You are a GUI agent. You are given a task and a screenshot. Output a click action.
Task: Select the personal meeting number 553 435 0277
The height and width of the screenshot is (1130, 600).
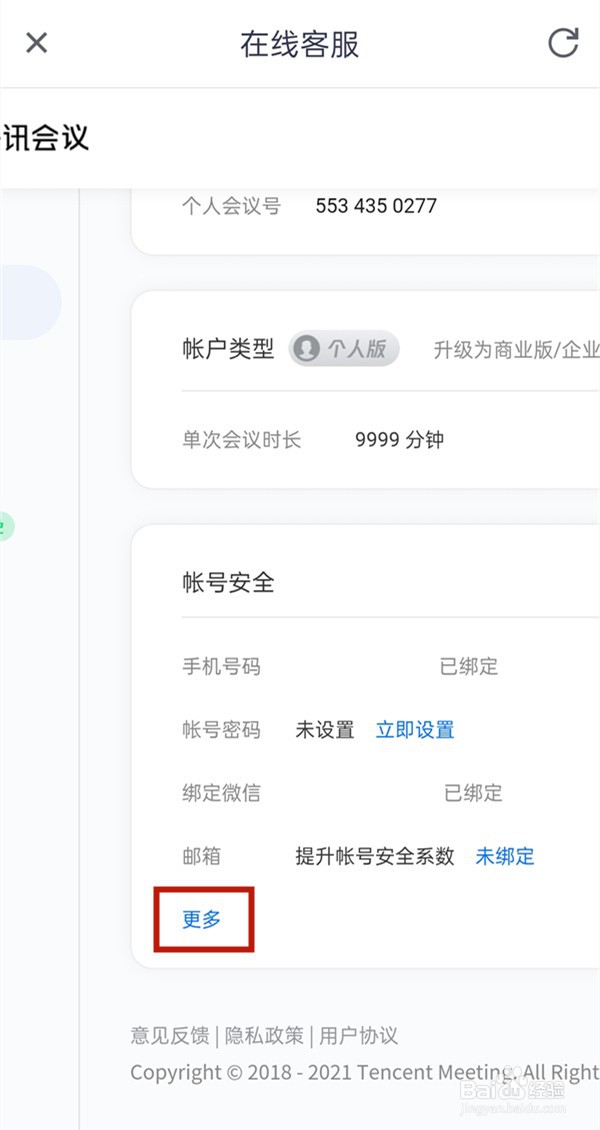coord(376,206)
